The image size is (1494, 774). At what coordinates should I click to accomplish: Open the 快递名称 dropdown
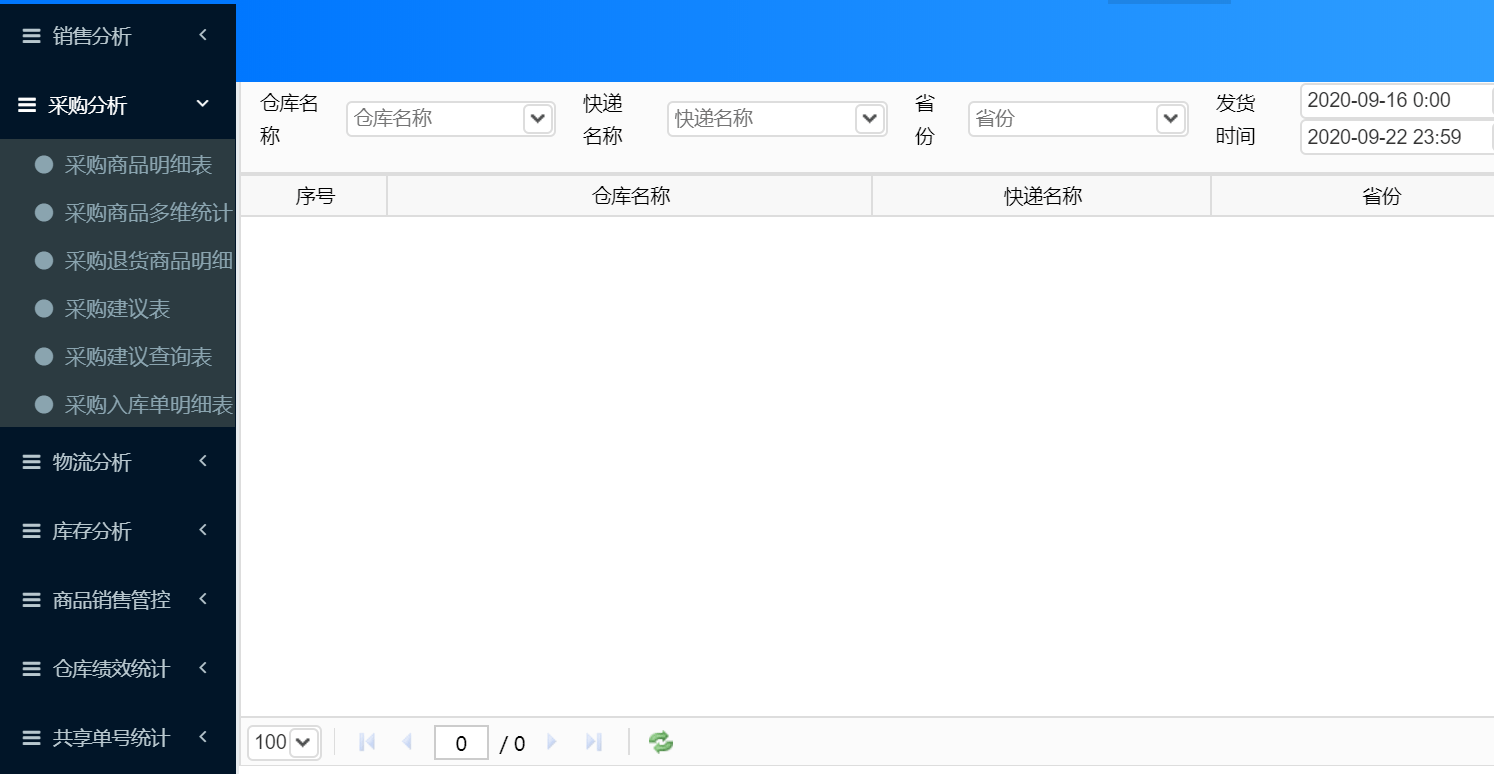click(870, 118)
